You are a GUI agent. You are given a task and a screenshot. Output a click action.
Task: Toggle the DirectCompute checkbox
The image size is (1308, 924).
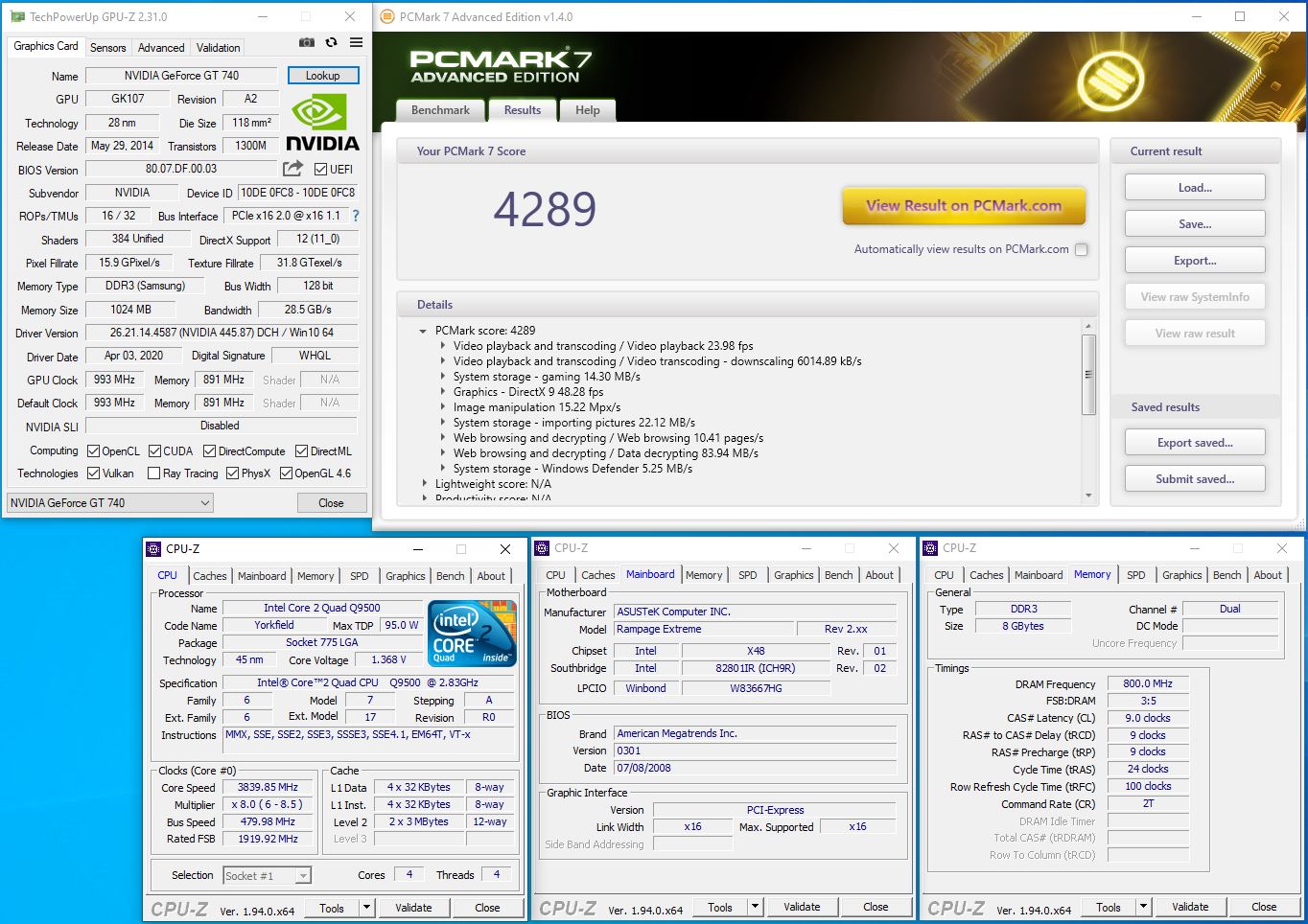point(209,451)
